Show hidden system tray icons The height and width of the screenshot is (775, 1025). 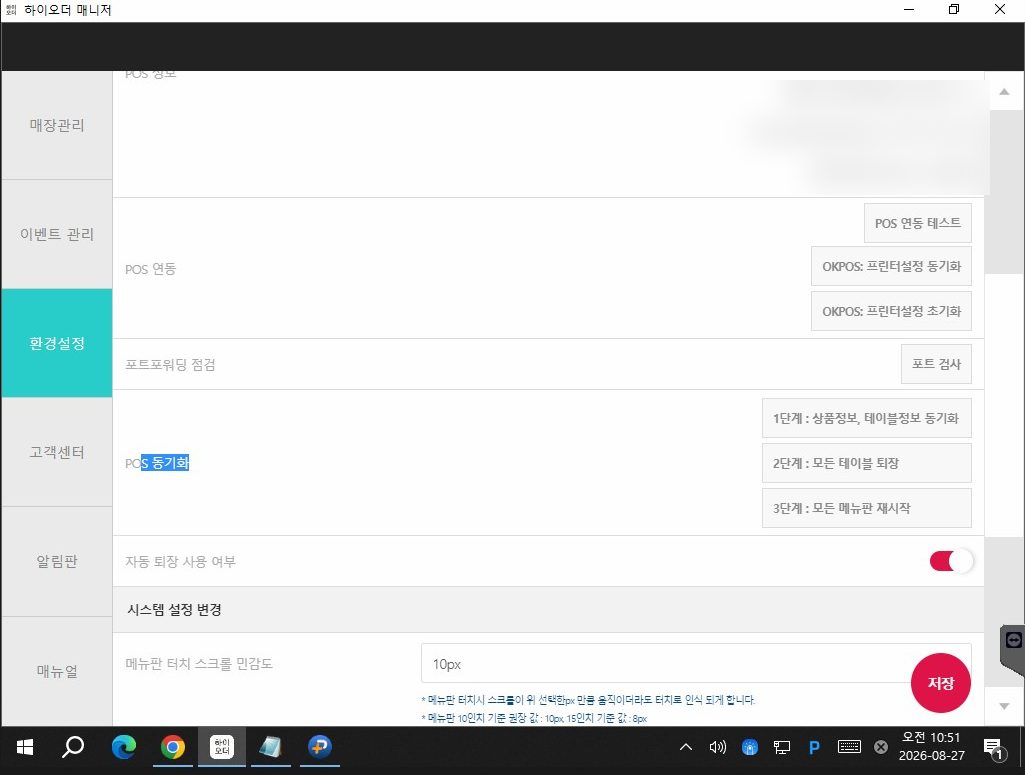coord(686,747)
